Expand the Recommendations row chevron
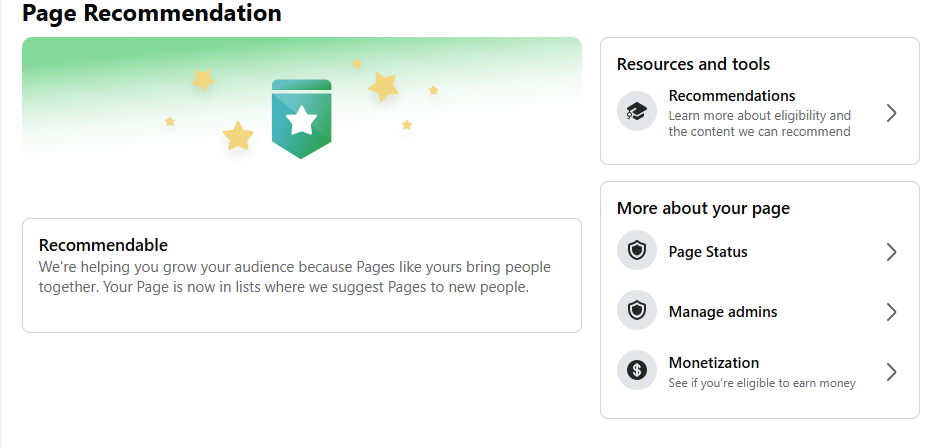 (x=891, y=113)
